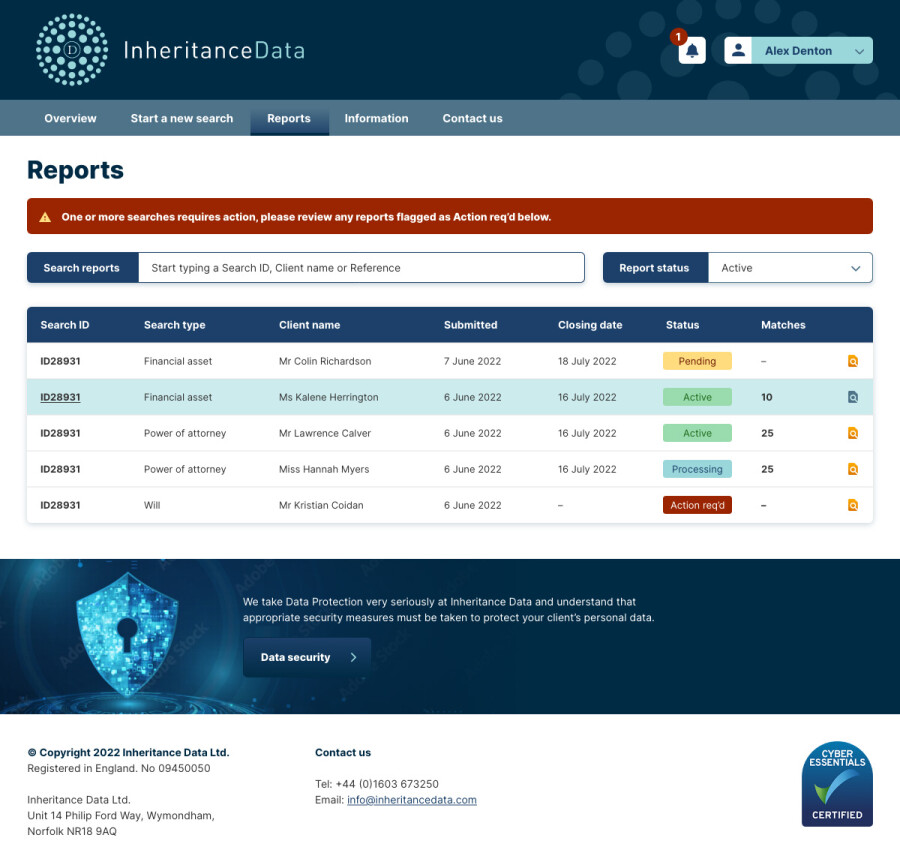Open the info@inheritancedata.com email link
The image size is (900, 865).
pyautogui.click(x=411, y=800)
